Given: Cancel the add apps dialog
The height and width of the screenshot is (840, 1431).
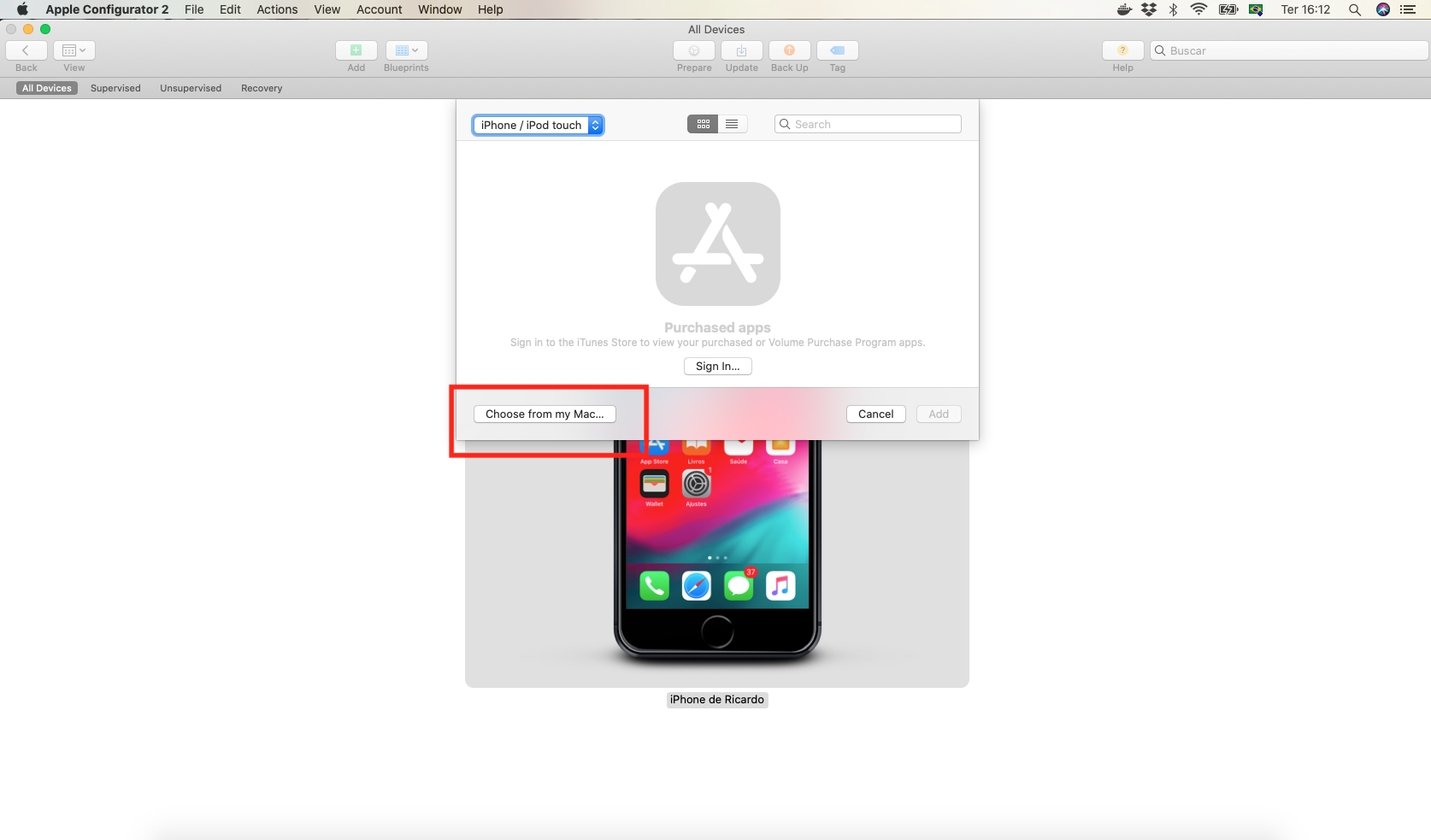Looking at the screenshot, I should (x=875, y=414).
